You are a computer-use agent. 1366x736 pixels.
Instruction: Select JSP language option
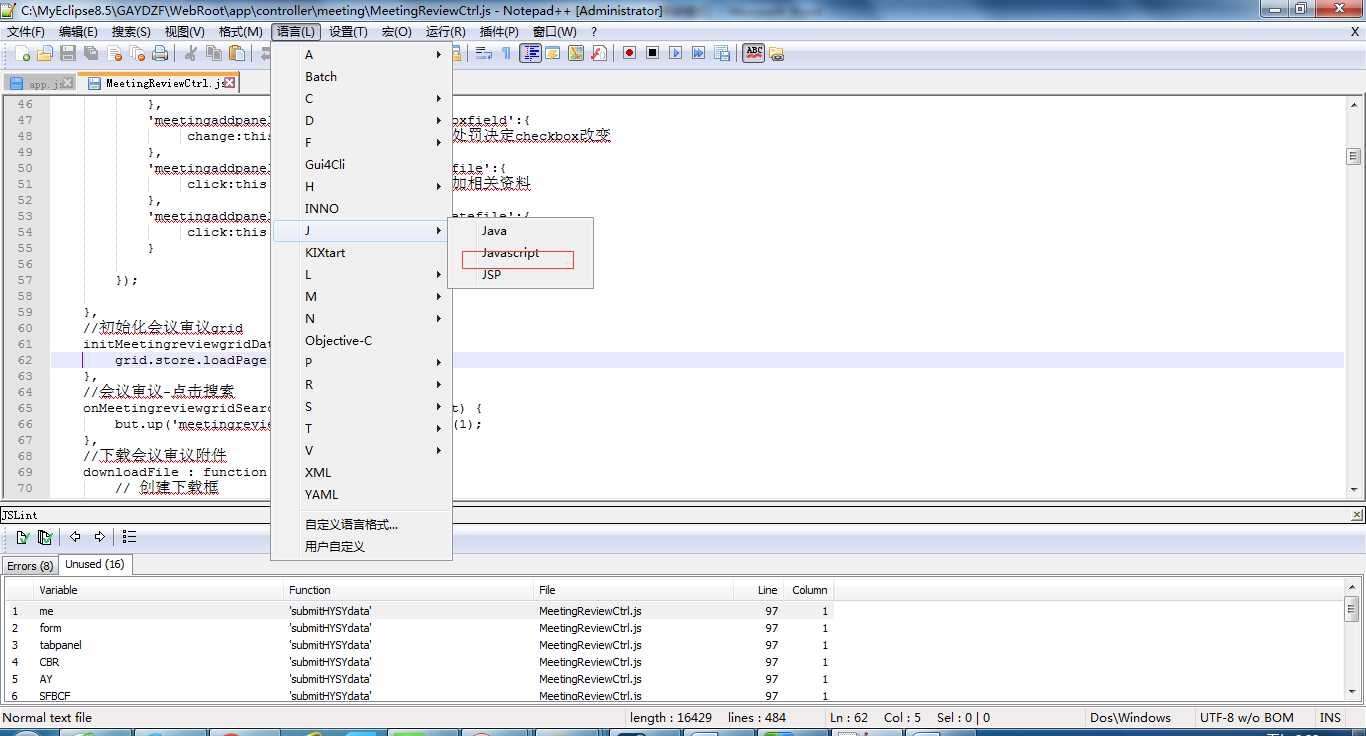(x=520, y=275)
